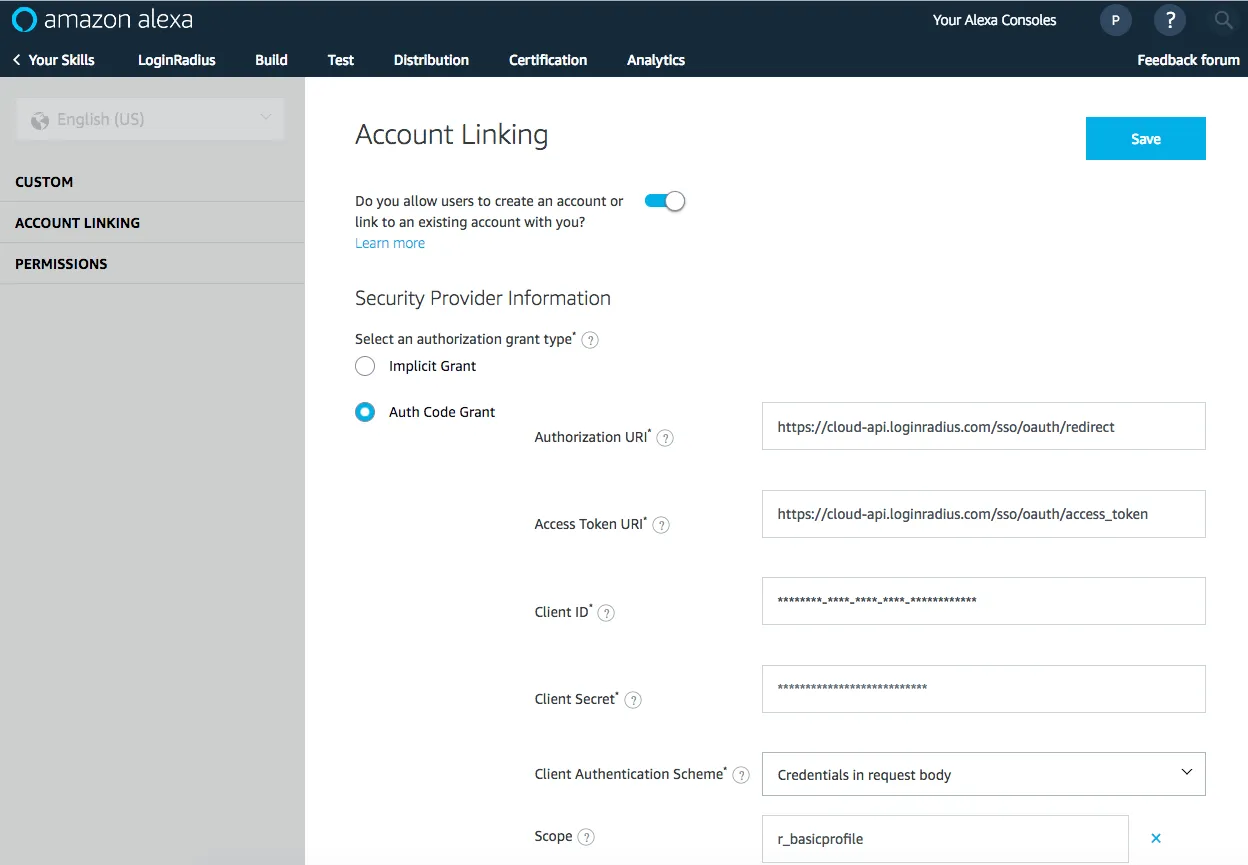Open the PERMISSIONS section

61,263
